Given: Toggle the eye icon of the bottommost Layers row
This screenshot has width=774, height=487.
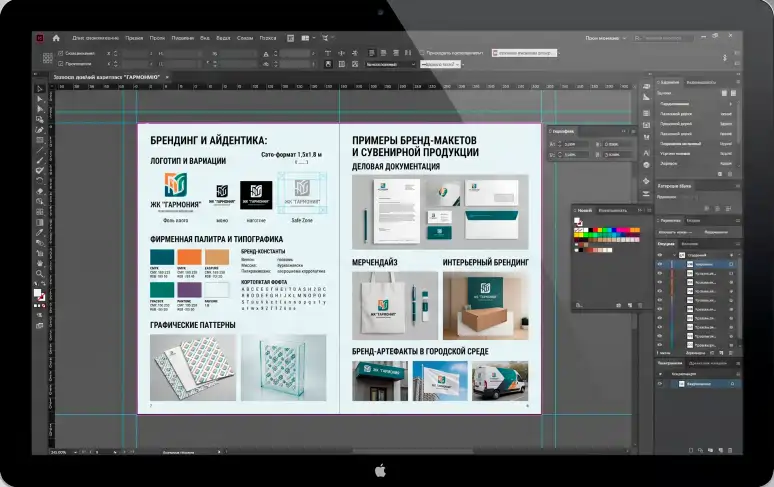Looking at the screenshot, I should coord(659,345).
